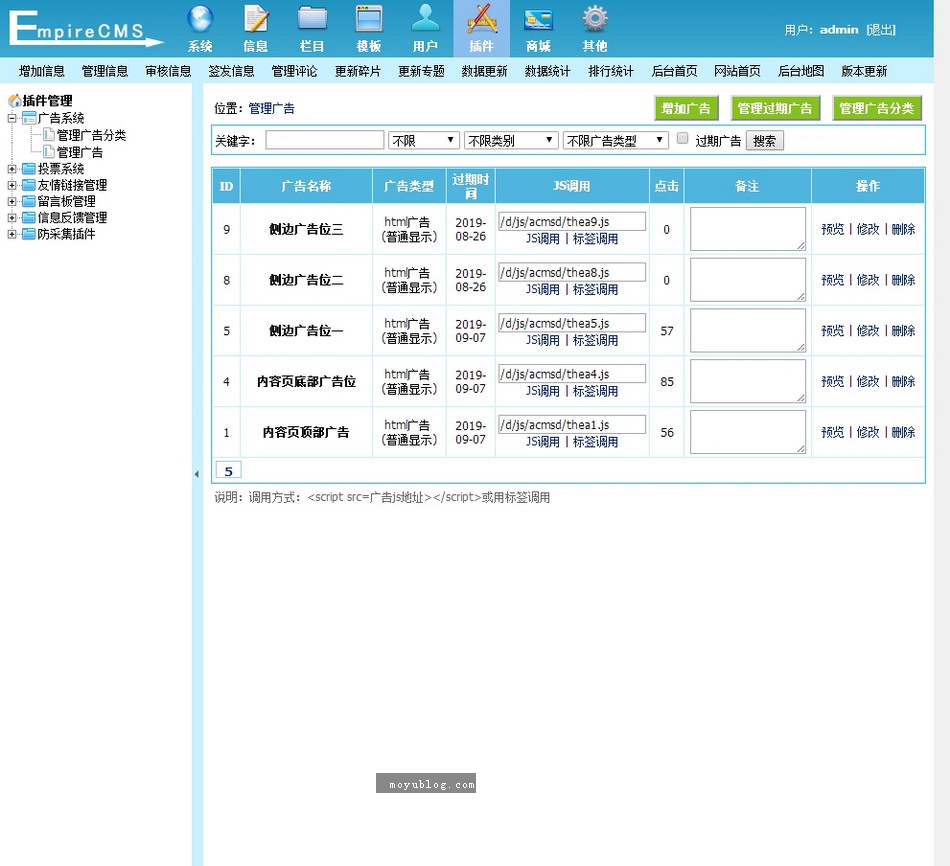Click the 备注 box for 侧边广告位二
This screenshot has width=950, height=866.
pos(748,280)
